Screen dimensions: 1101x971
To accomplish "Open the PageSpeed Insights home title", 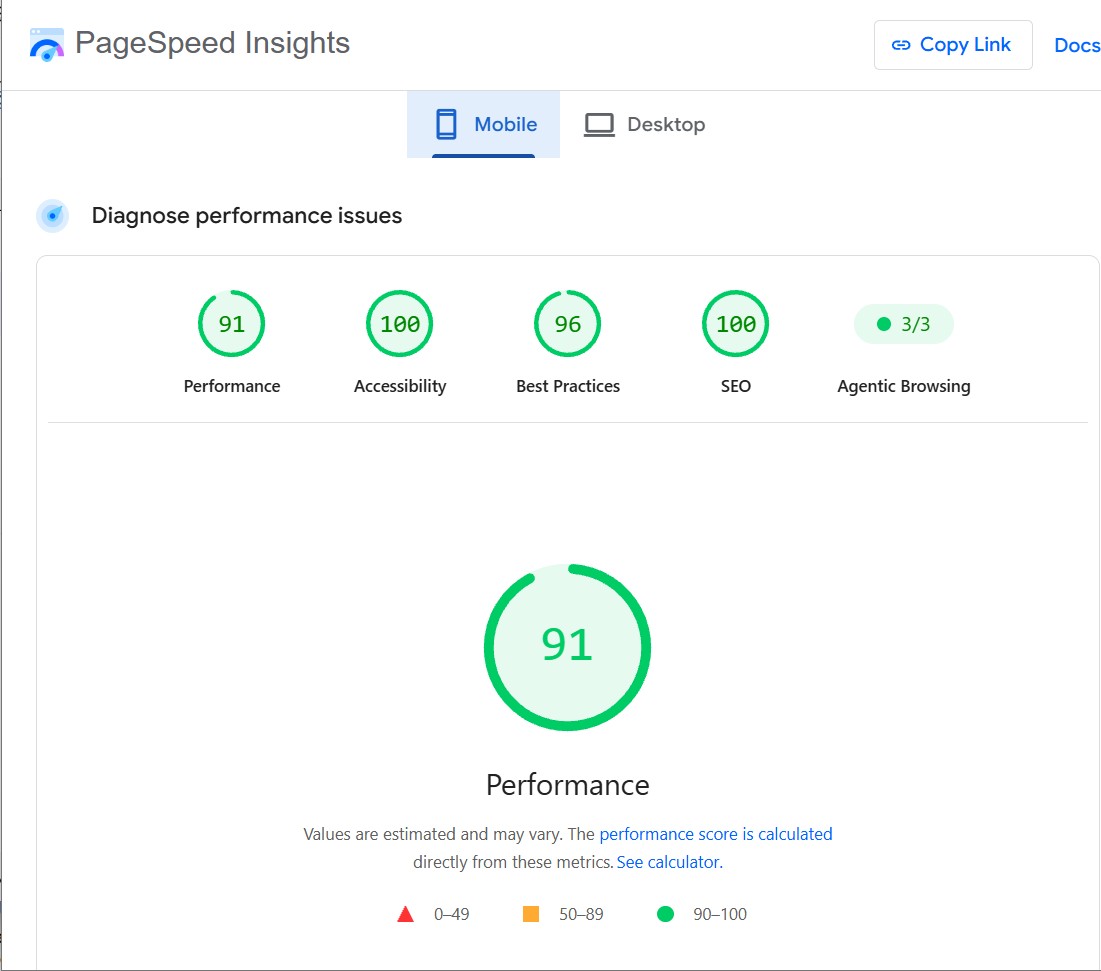I will click(212, 43).
